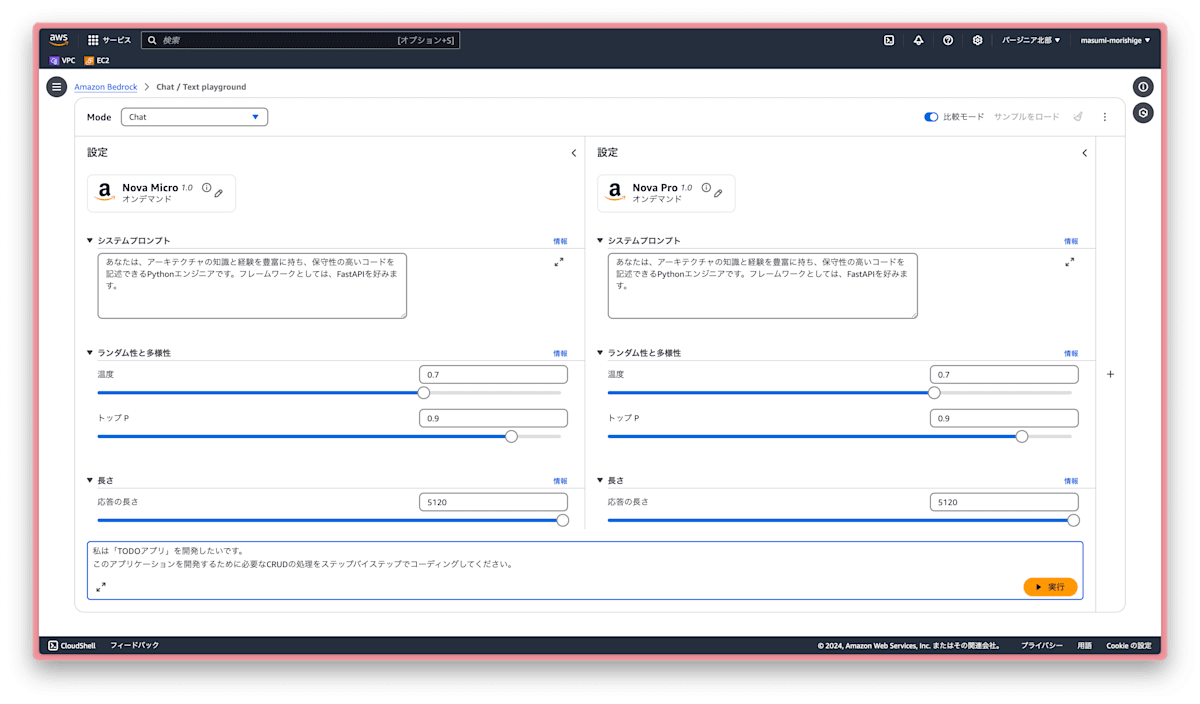
Task: Open 情報 link for Nova Micro system prompt
Action: tap(560, 241)
